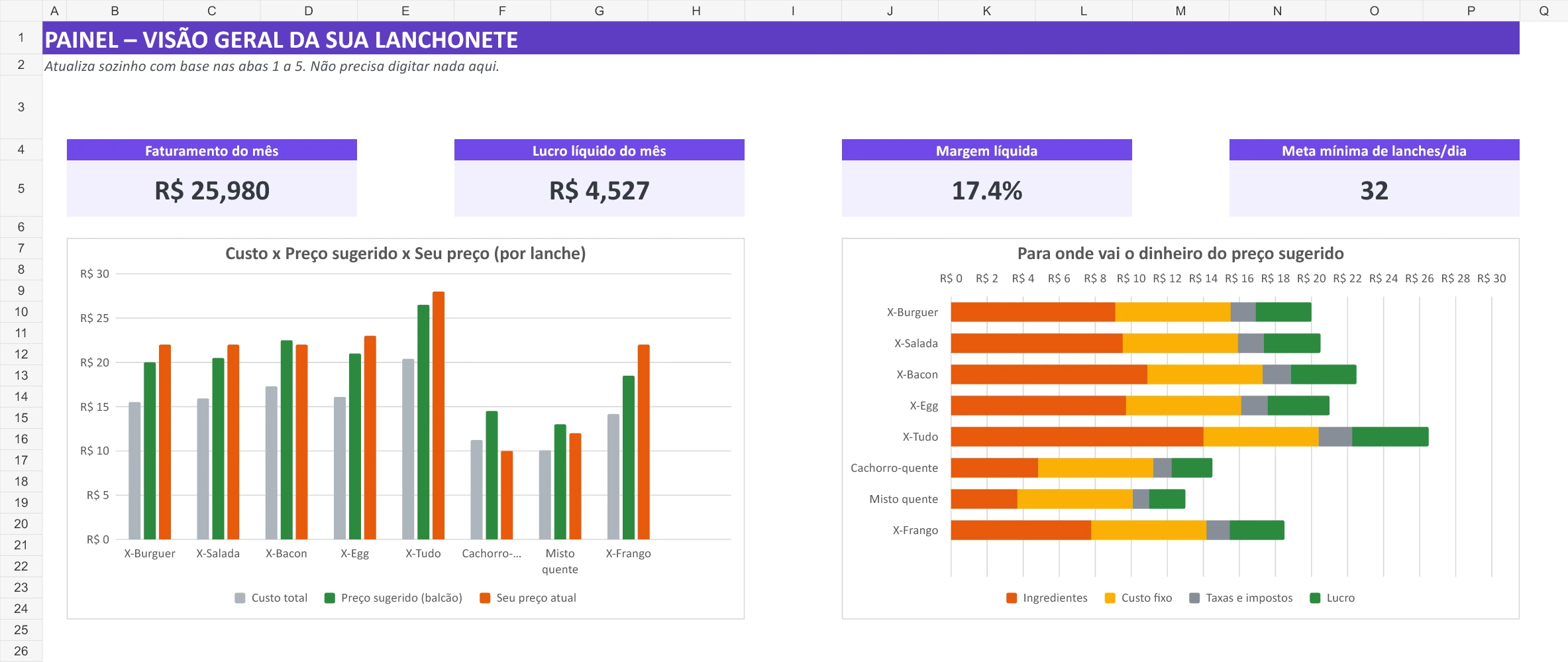Click the 'Custo total' legend swatch
This screenshot has height=662, width=1568.
tap(240, 598)
